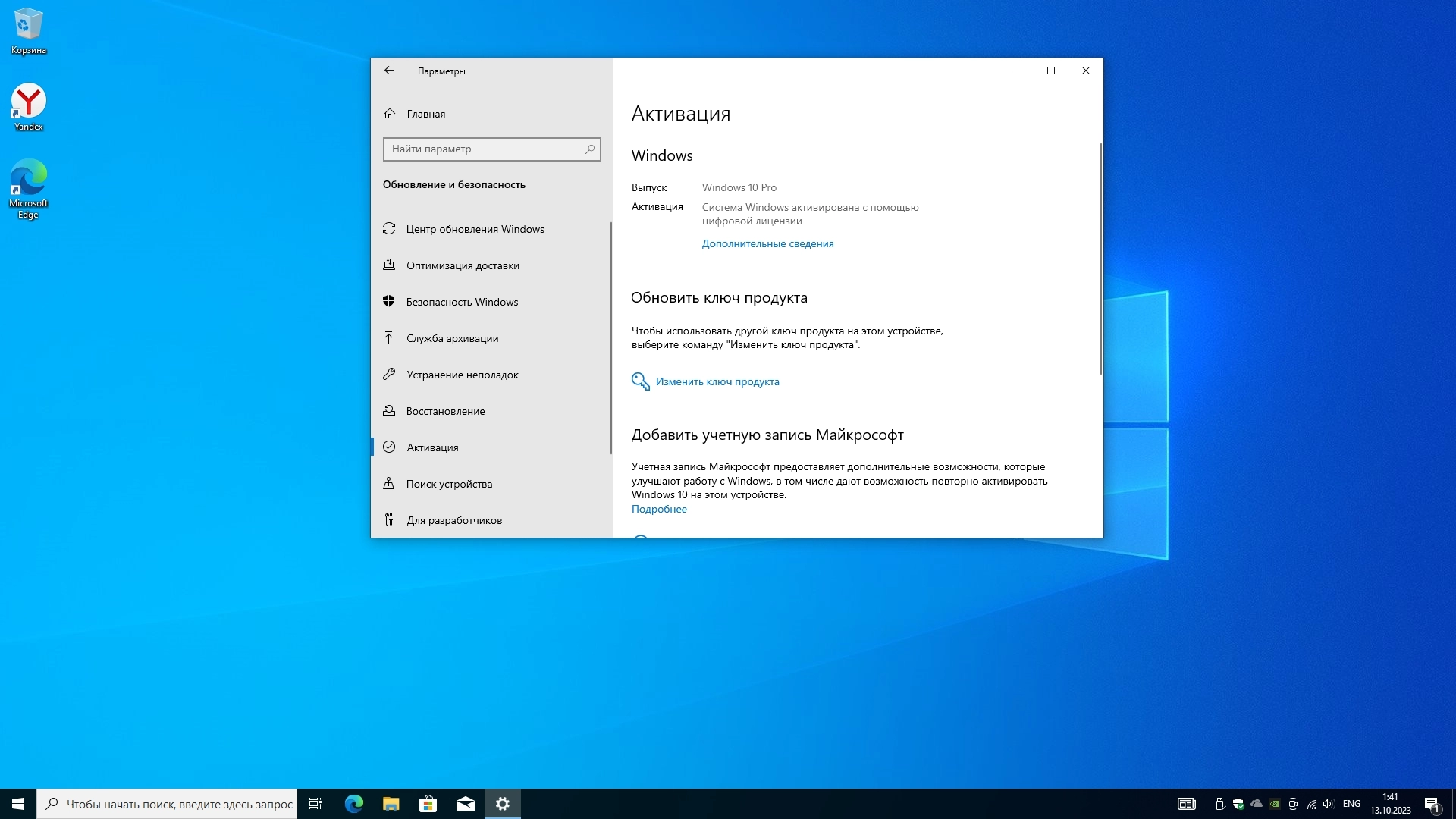Click the 'Дополнительные сведения' link
The width and height of the screenshot is (1456, 819).
click(767, 243)
